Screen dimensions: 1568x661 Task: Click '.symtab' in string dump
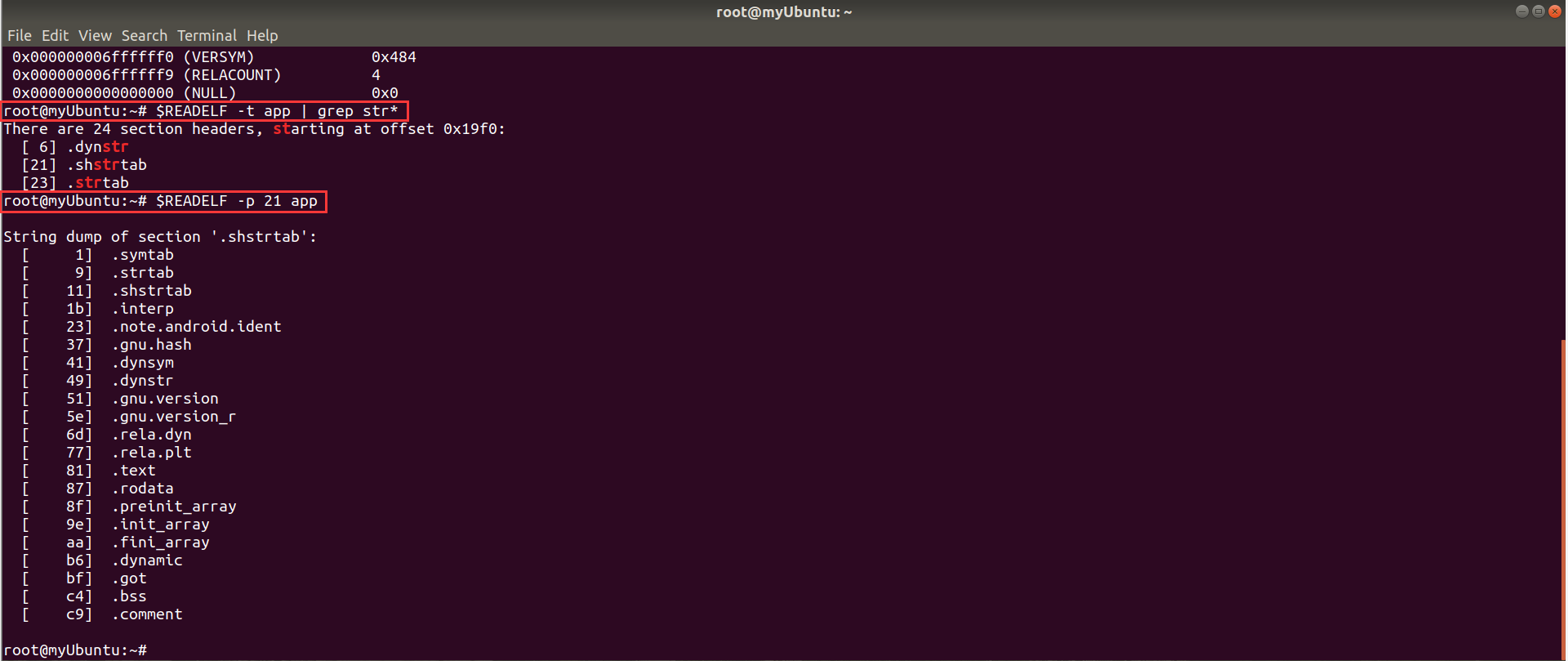(143, 255)
